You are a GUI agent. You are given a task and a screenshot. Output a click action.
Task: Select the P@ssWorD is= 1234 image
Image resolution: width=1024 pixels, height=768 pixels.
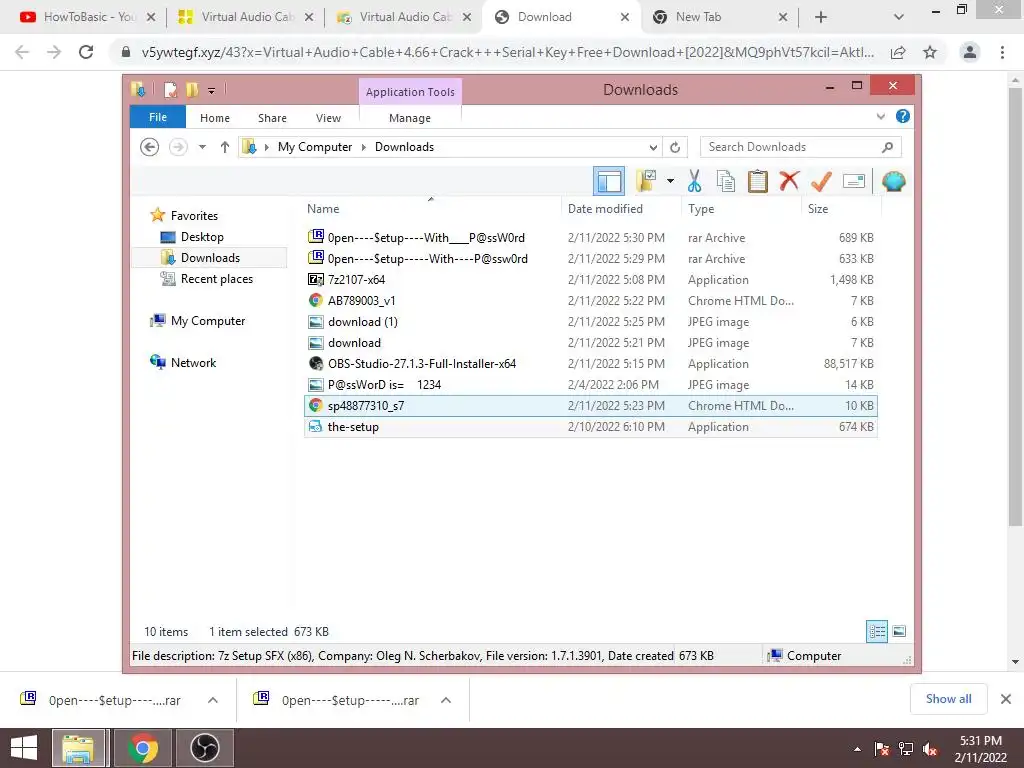591,385
